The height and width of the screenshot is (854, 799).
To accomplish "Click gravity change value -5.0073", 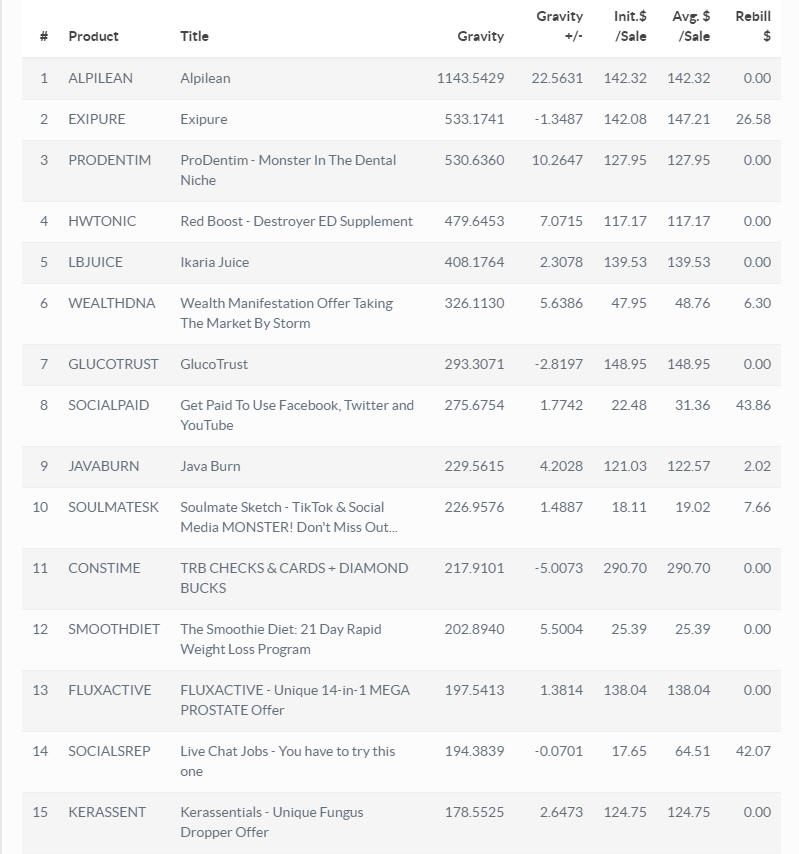I will 559,568.
